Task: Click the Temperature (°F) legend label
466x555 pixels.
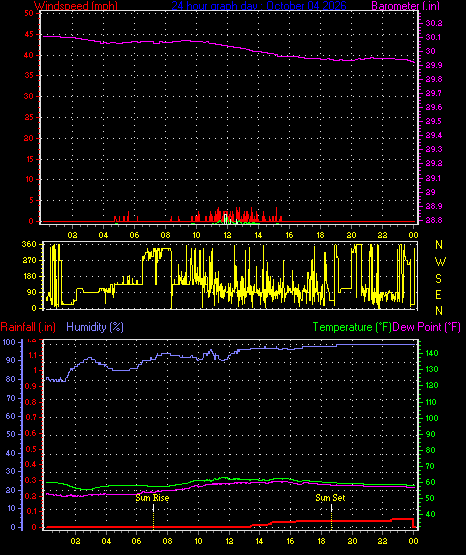Action: (352, 327)
